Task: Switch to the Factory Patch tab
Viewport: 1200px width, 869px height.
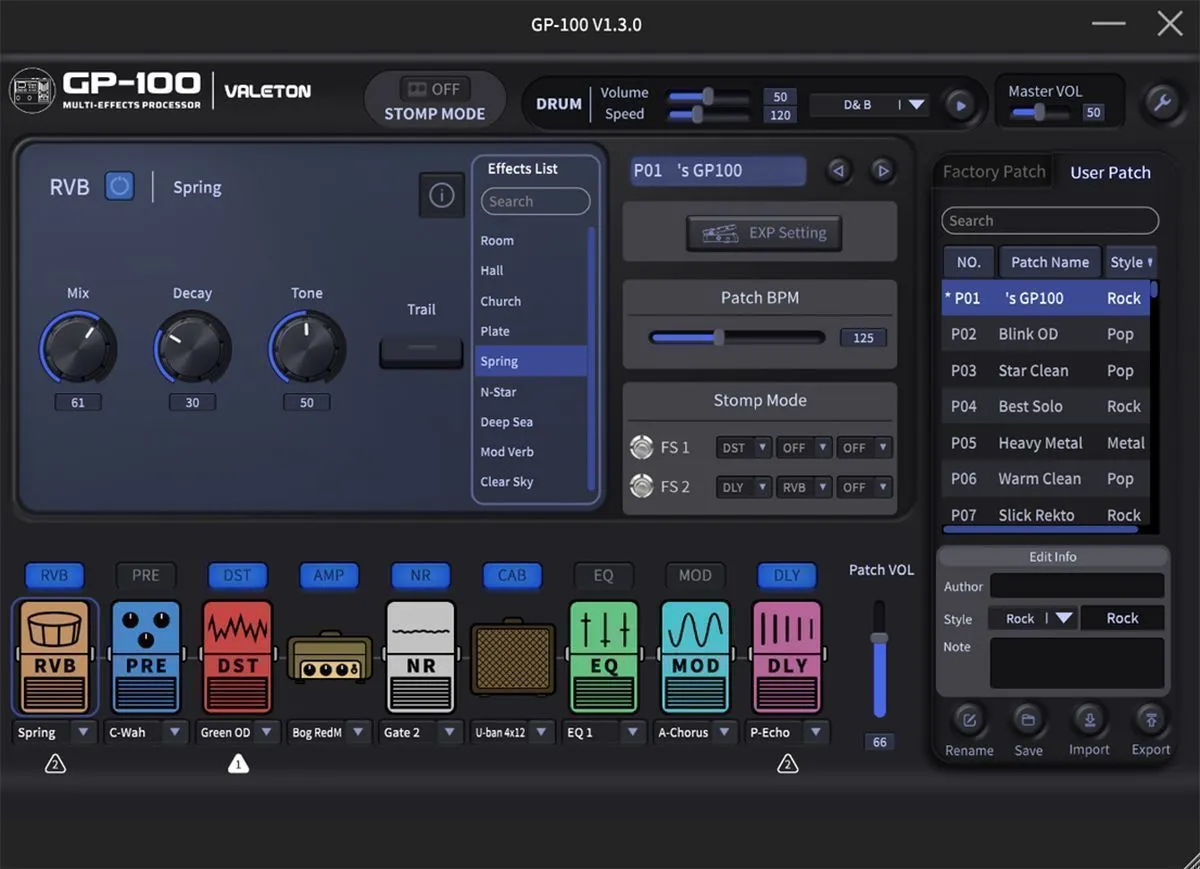Action: 994,172
